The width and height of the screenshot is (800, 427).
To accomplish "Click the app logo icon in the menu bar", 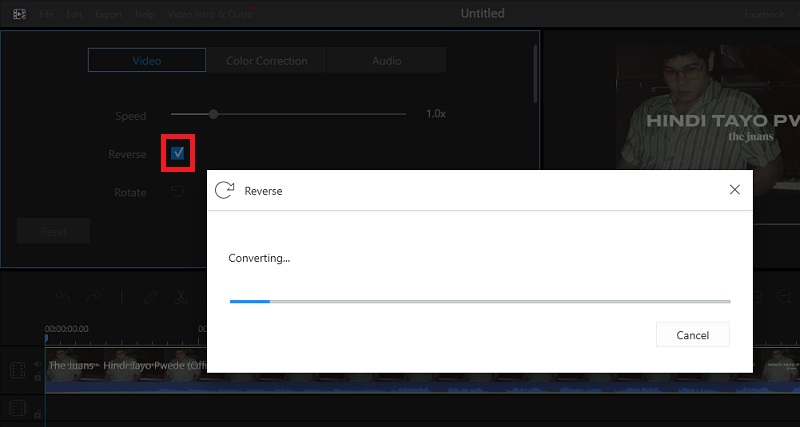I will [x=19, y=14].
